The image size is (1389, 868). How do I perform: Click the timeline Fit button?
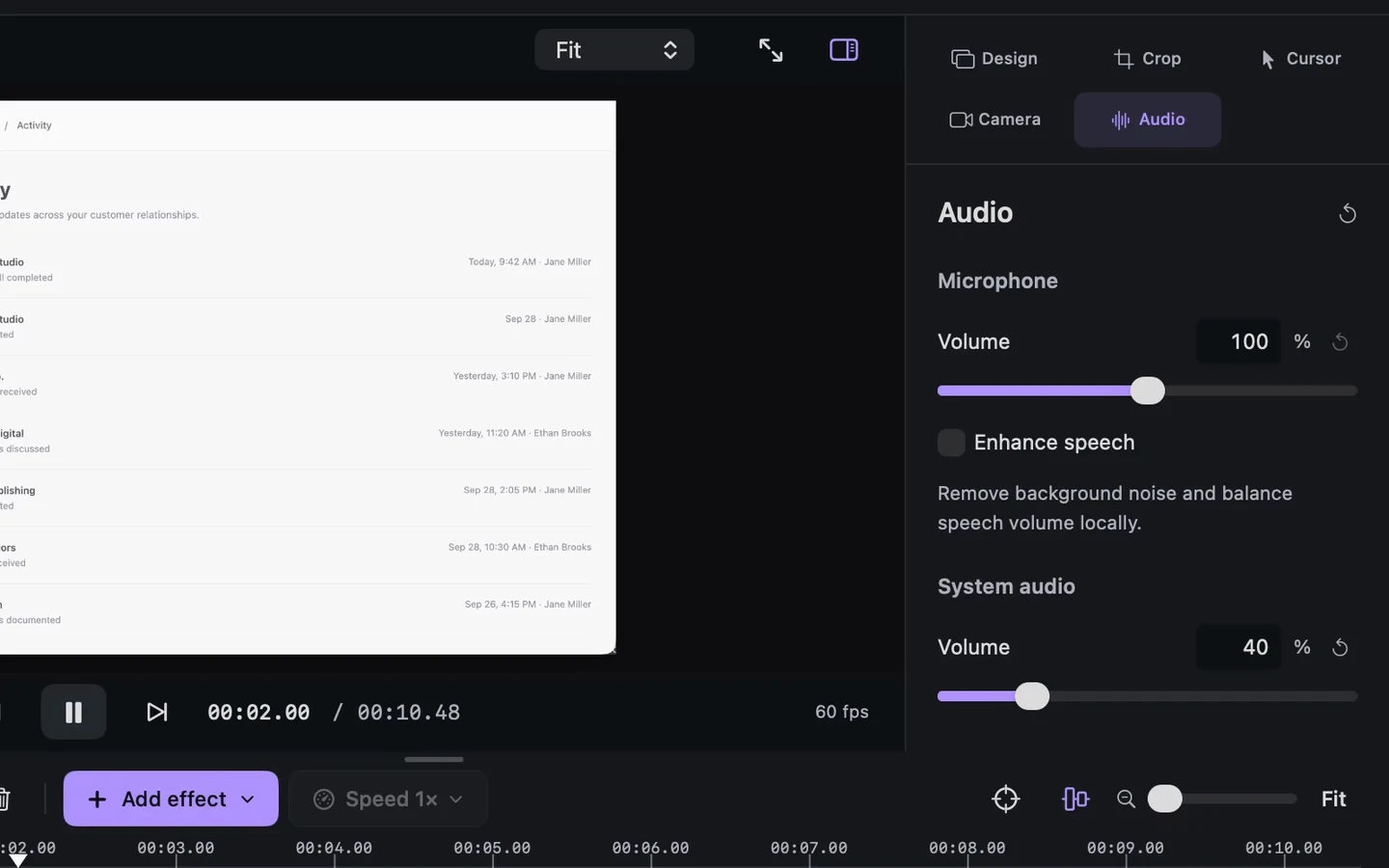(x=1334, y=800)
